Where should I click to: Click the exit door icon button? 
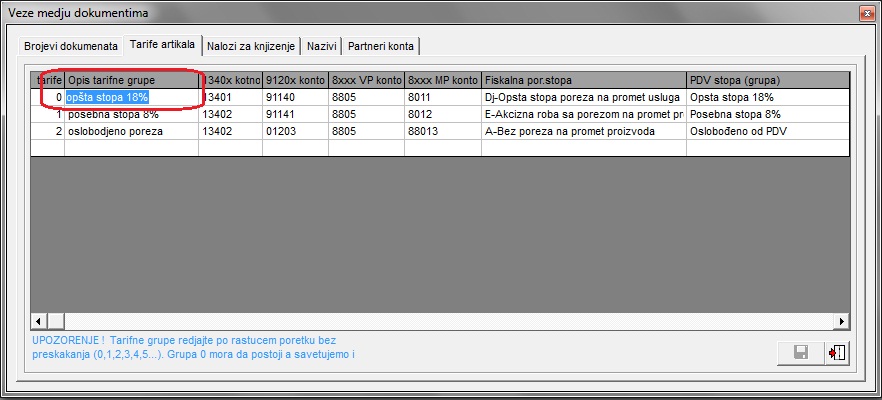point(837,353)
